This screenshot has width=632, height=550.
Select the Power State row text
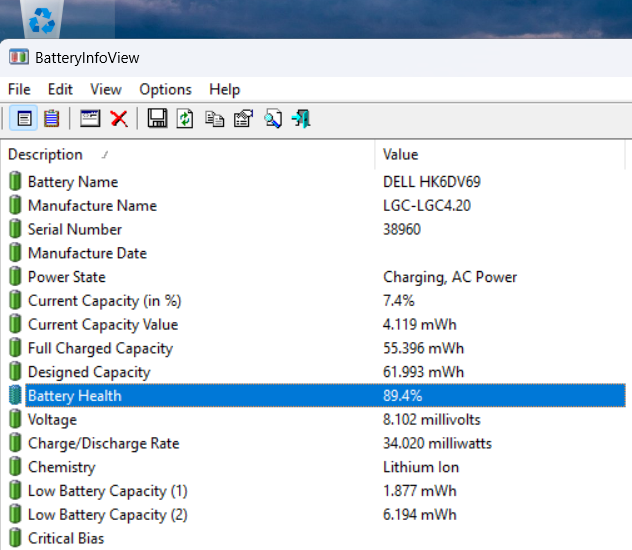67,277
